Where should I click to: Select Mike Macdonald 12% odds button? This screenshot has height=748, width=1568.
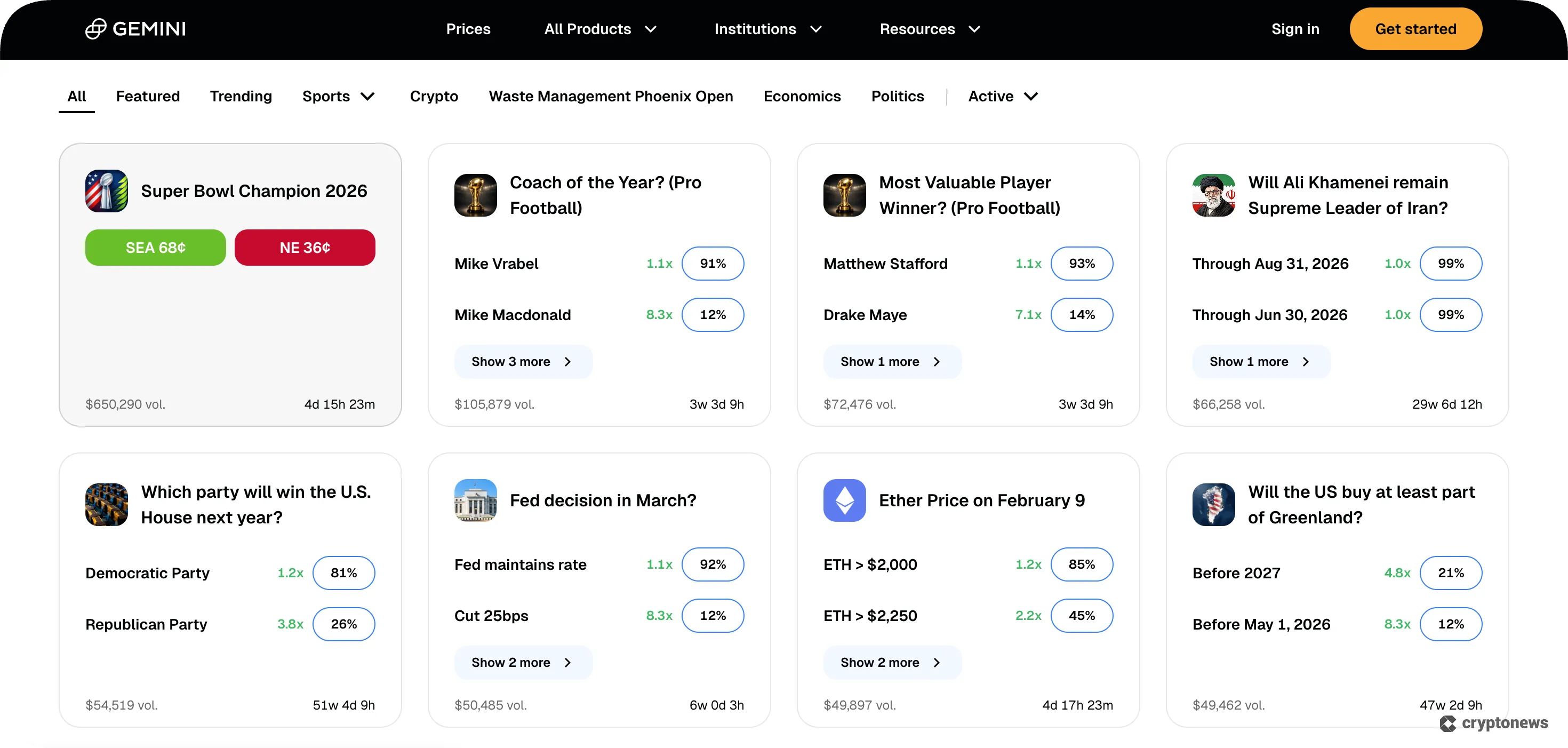[x=712, y=315]
